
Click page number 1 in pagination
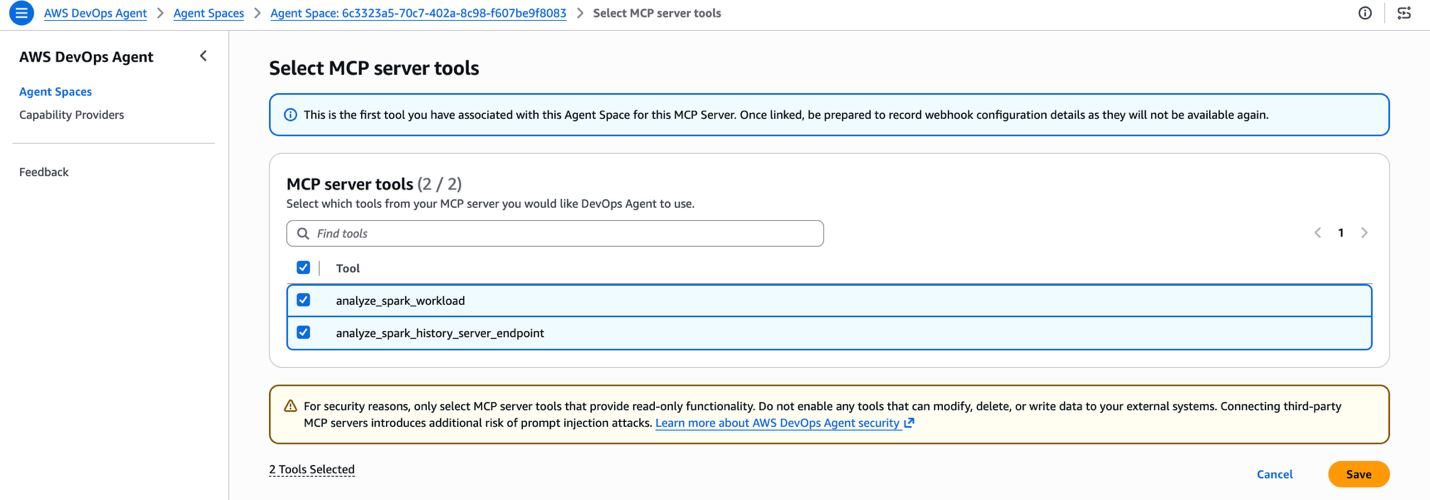[x=1341, y=233]
